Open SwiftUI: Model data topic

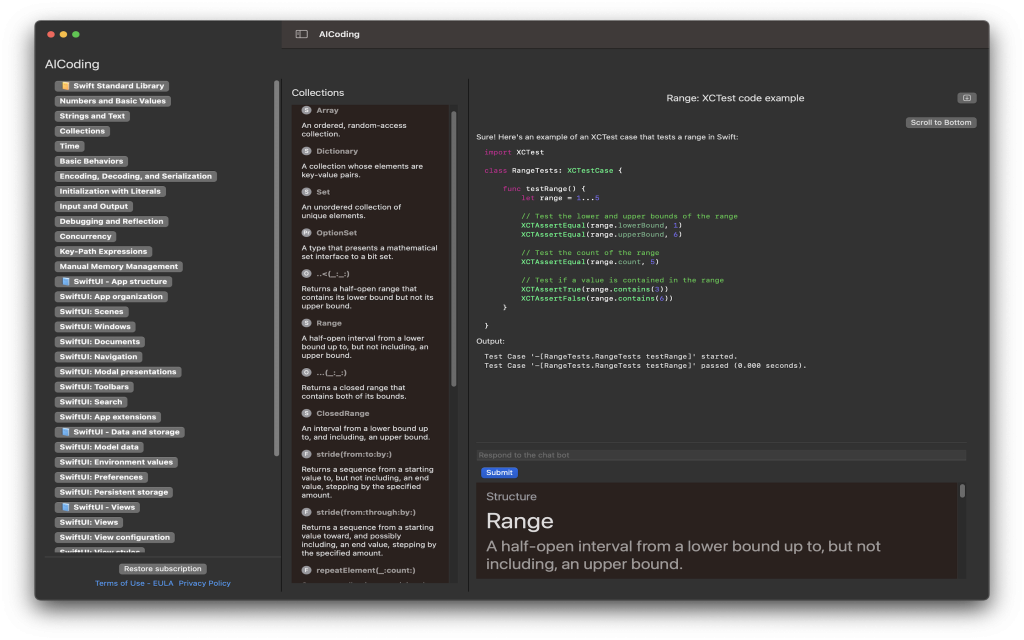(x=99, y=447)
